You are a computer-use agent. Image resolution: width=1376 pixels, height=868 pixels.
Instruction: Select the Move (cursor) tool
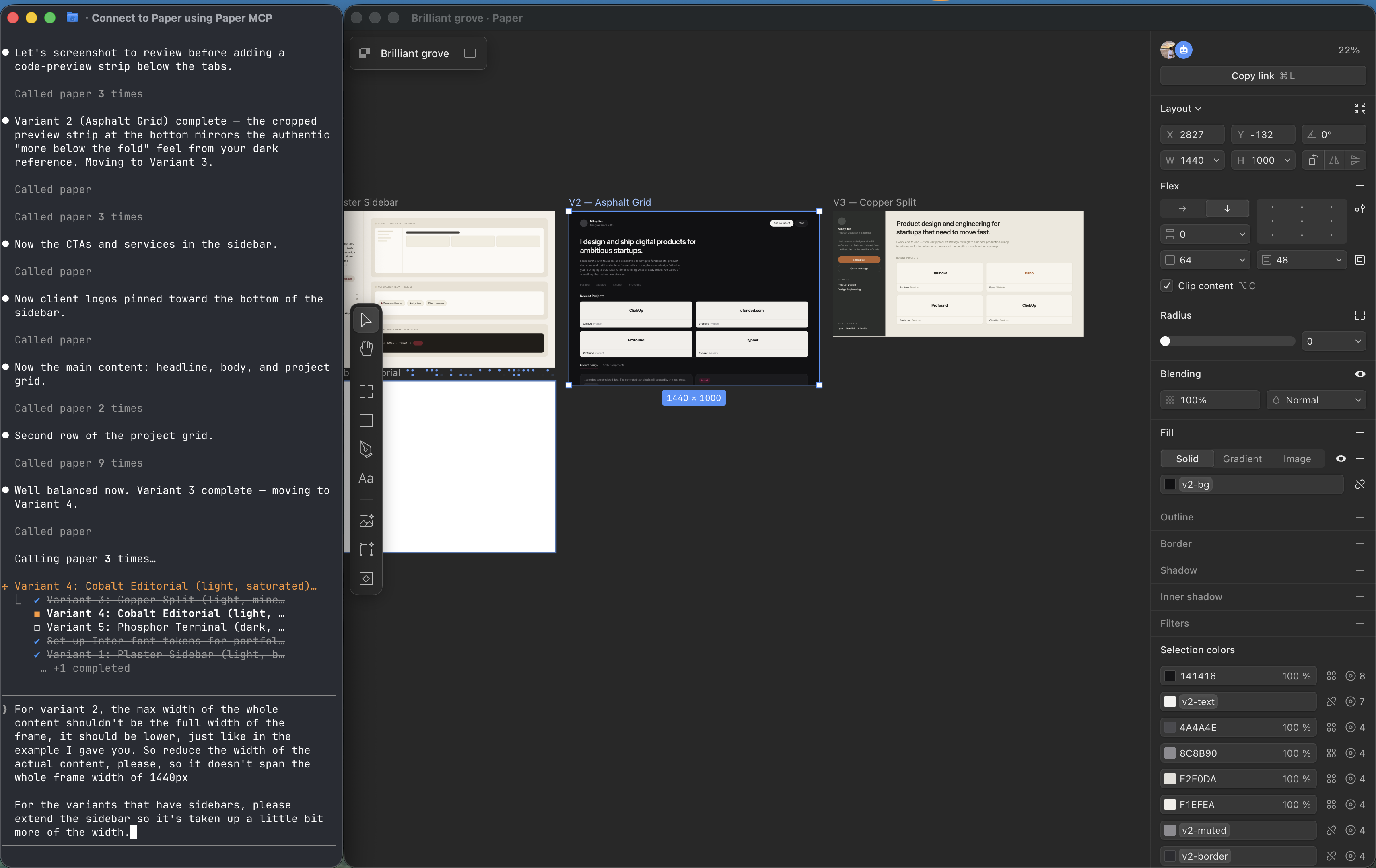coord(366,319)
